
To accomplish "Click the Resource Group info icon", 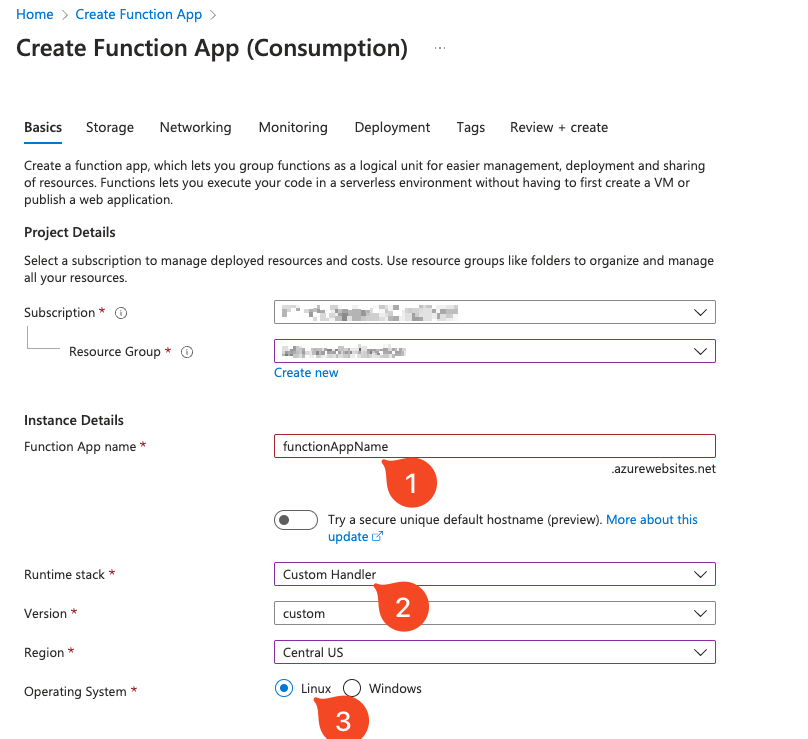I will pos(187,352).
